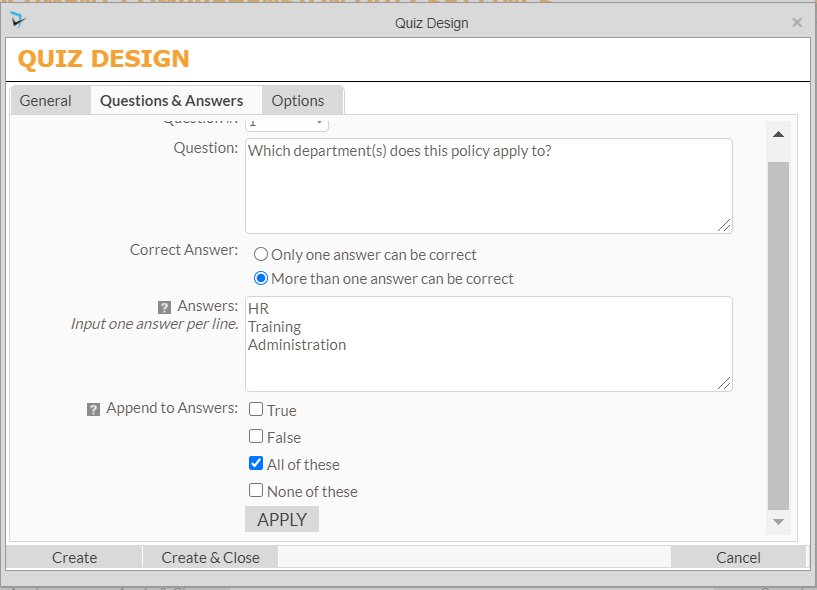Click the help icon beside Answers label
The height and width of the screenshot is (590, 817).
(x=165, y=307)
